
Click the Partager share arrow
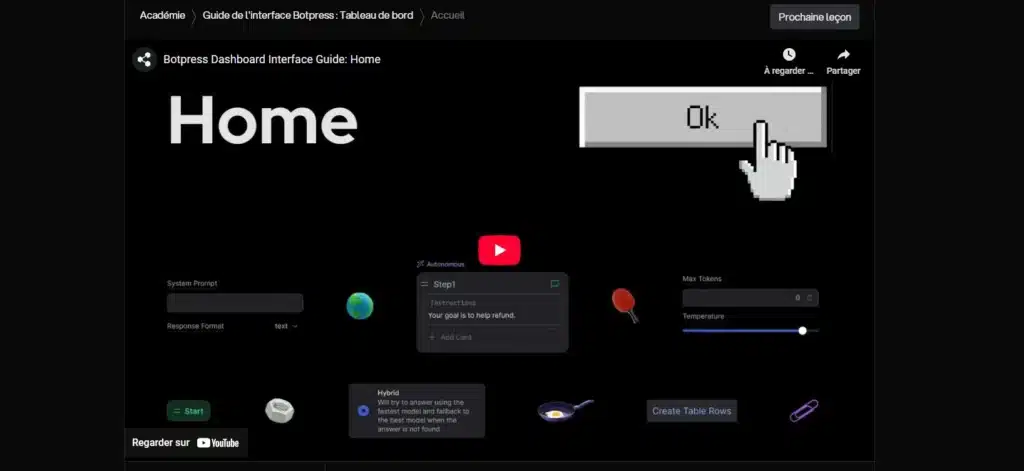coord(843,61)
